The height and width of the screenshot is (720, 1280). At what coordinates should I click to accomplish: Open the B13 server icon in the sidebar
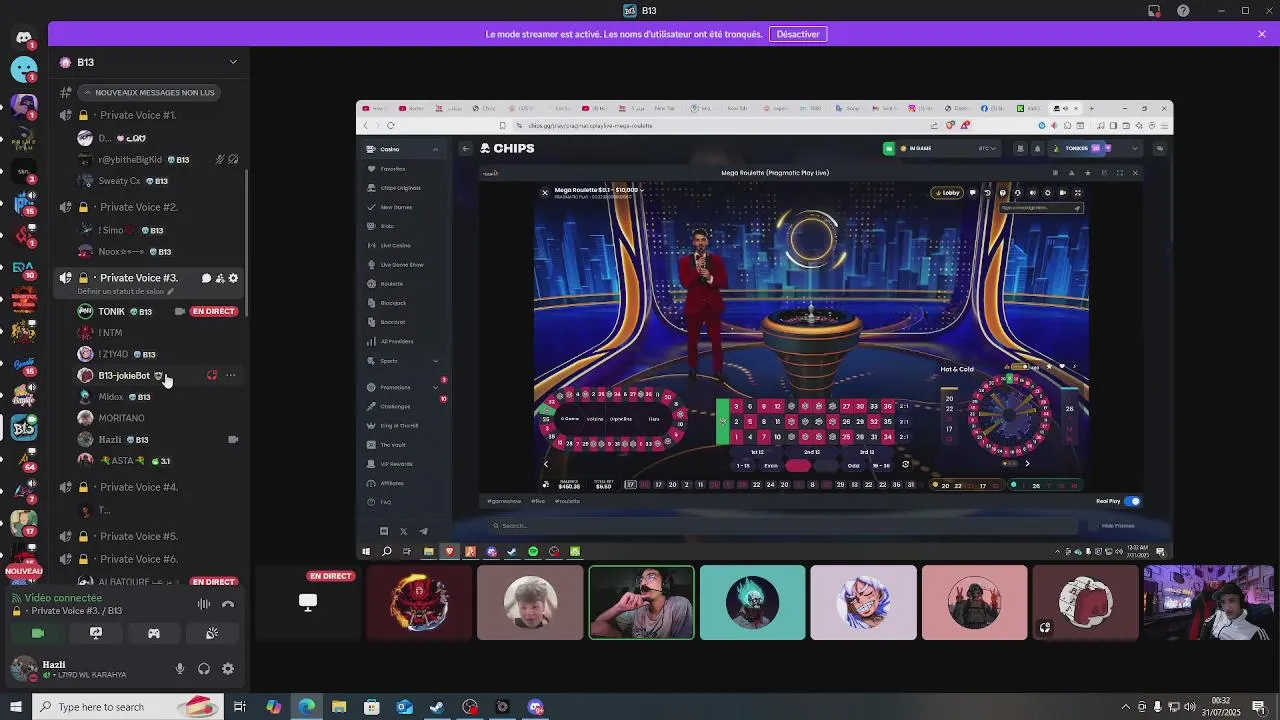[x=24, y=428]
